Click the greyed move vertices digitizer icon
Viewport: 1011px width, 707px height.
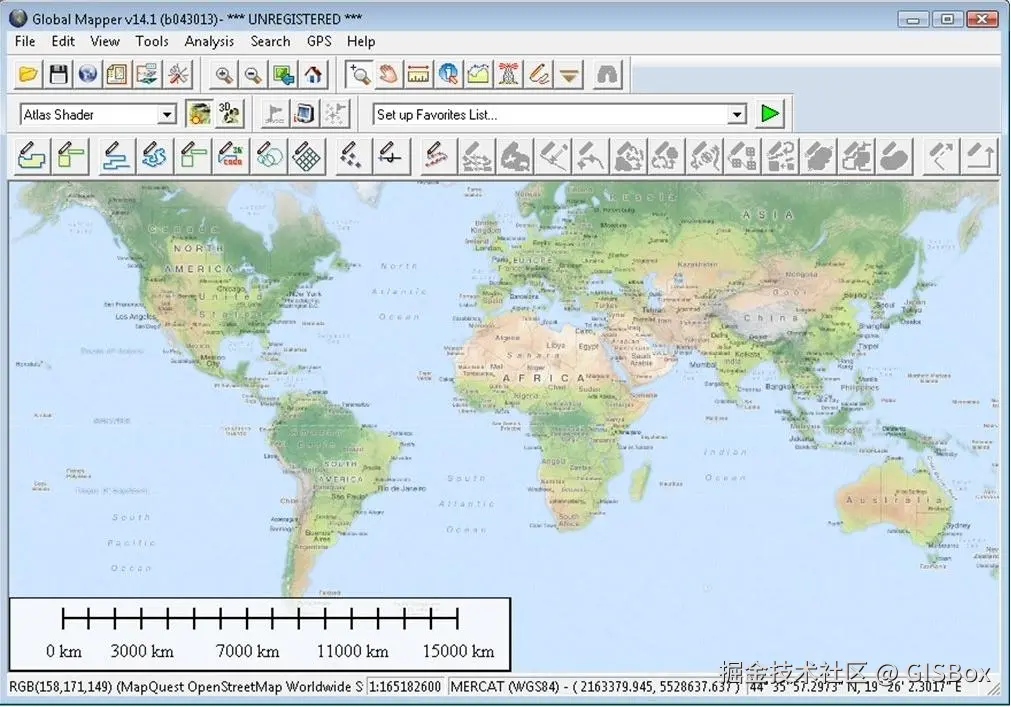tap(476, 157)
